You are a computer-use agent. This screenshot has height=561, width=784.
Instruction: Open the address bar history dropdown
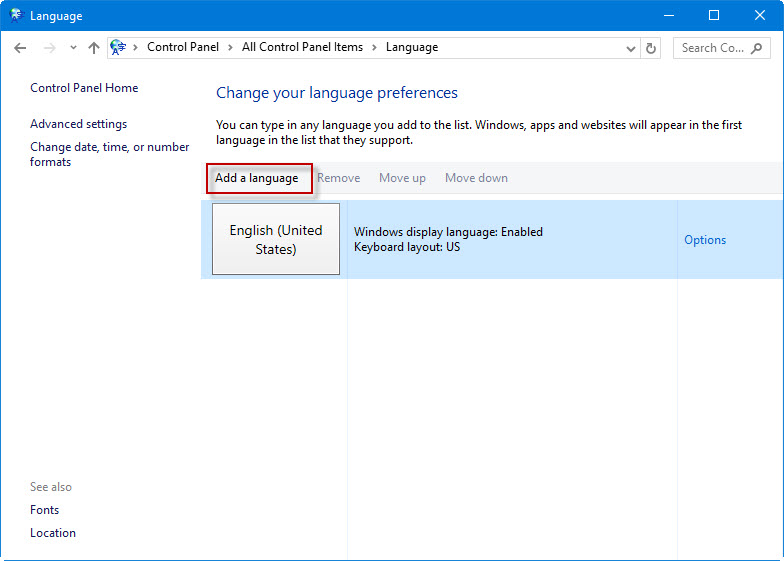click(630, 48)
